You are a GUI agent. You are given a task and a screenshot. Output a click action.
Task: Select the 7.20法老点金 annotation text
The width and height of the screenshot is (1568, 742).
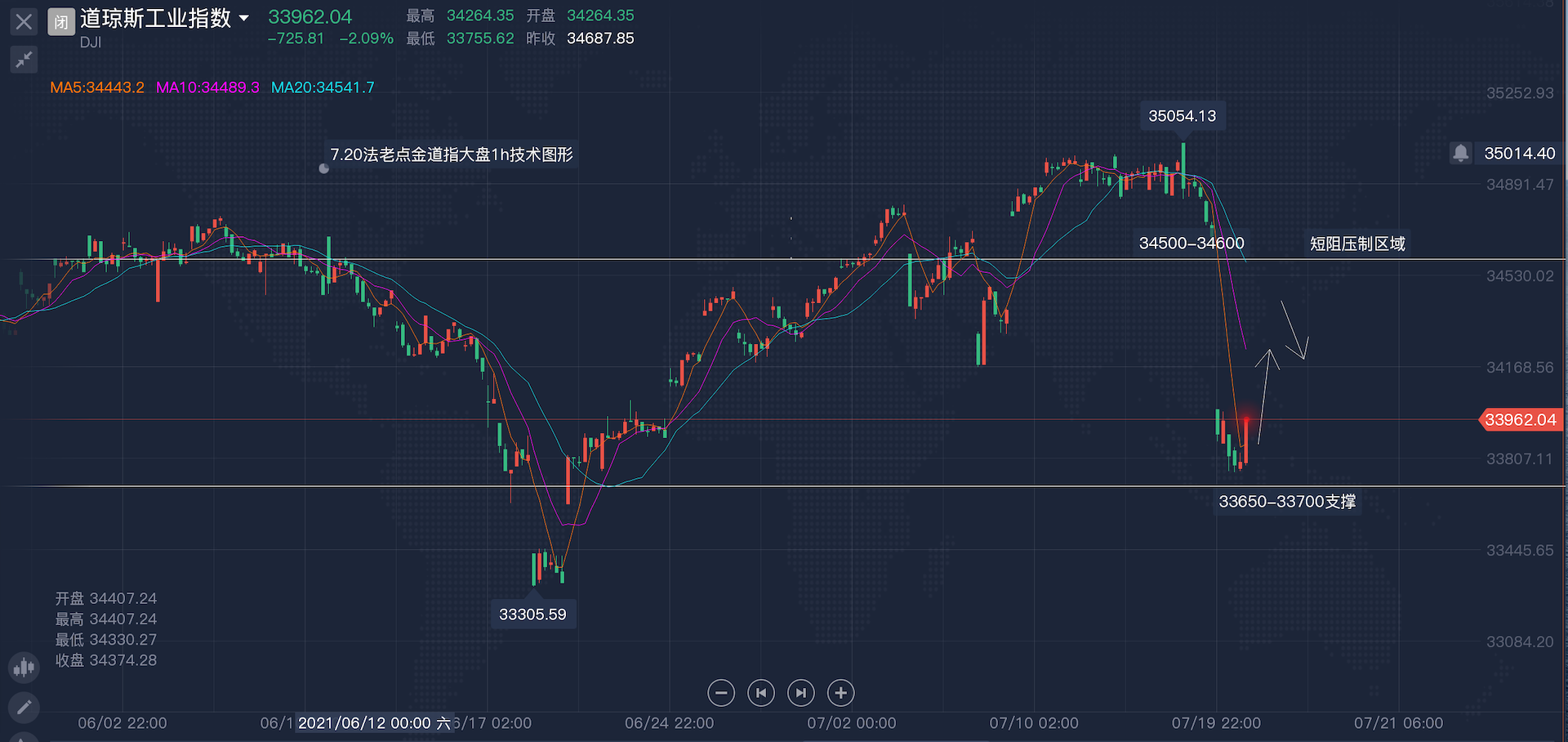point(452,154)
